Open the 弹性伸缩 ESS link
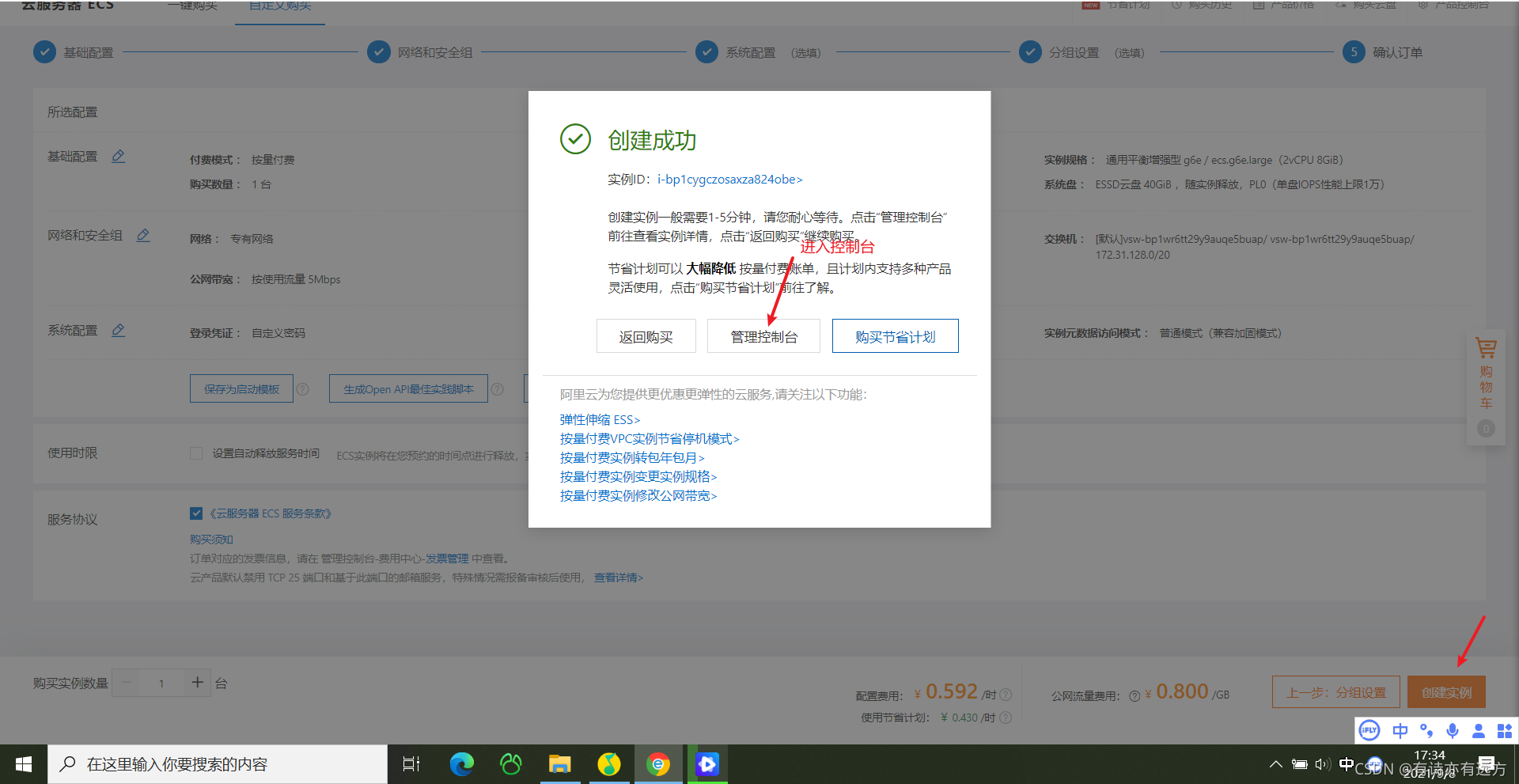 coord(599,419)
